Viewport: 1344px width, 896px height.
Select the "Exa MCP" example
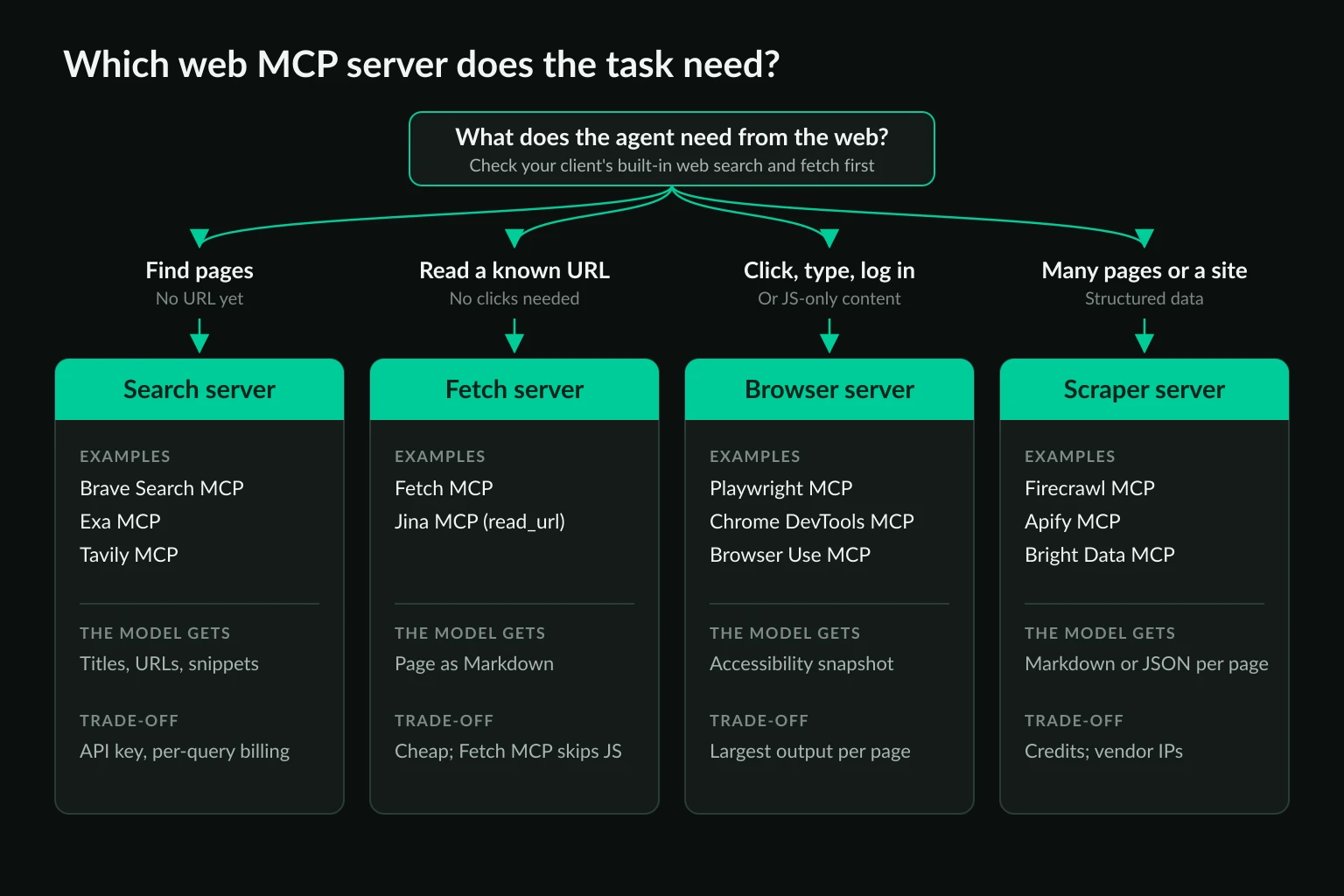[120, 521]
